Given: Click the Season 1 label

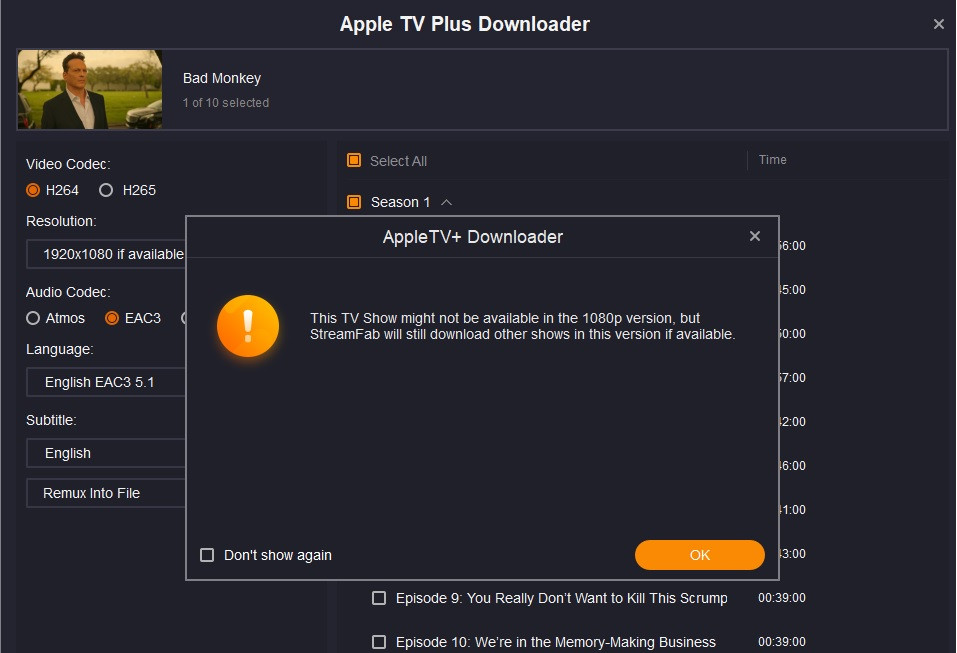Looking at the screenshot, I should point(400,202).
